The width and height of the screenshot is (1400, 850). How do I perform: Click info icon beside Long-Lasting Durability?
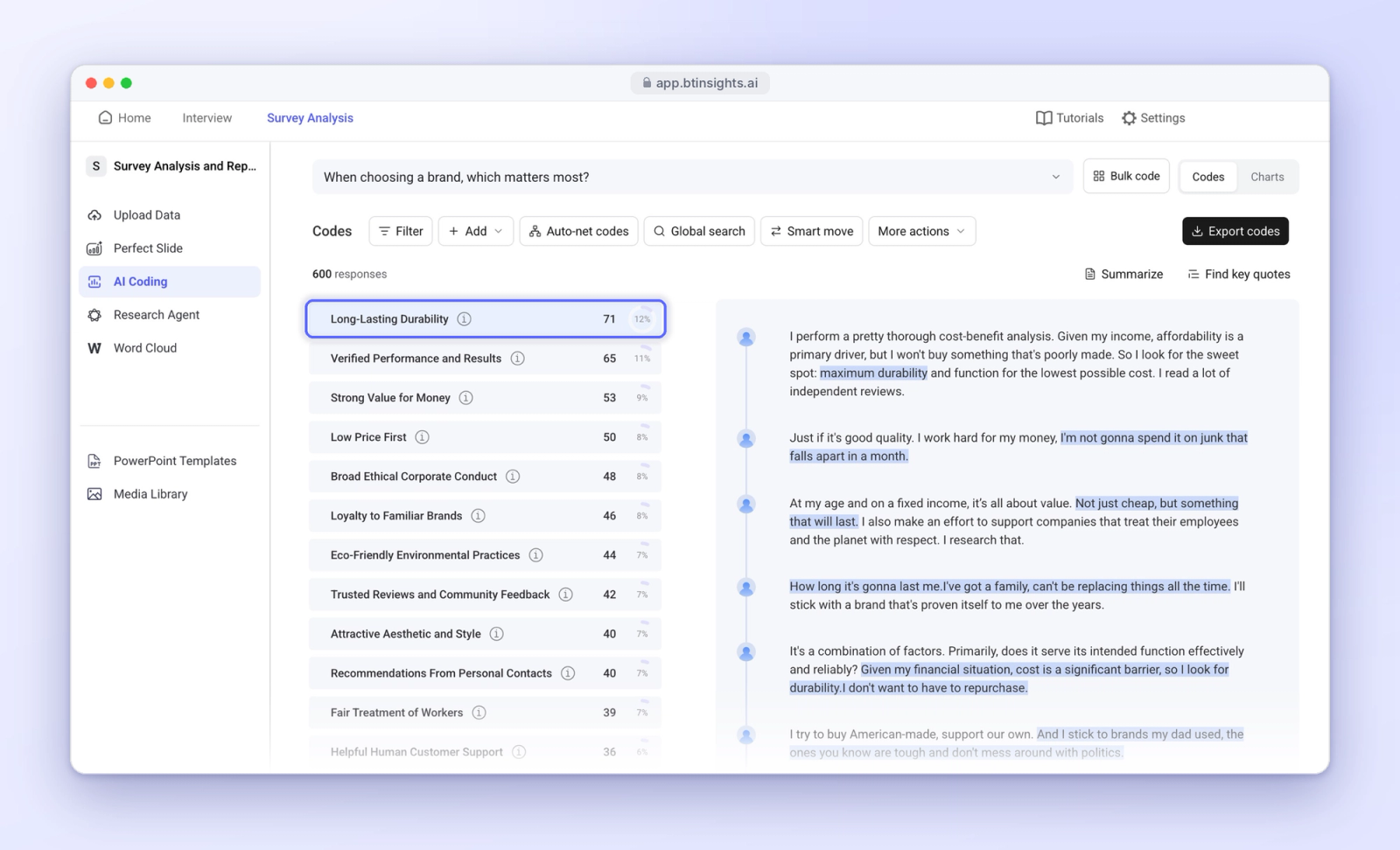[465, 319]
